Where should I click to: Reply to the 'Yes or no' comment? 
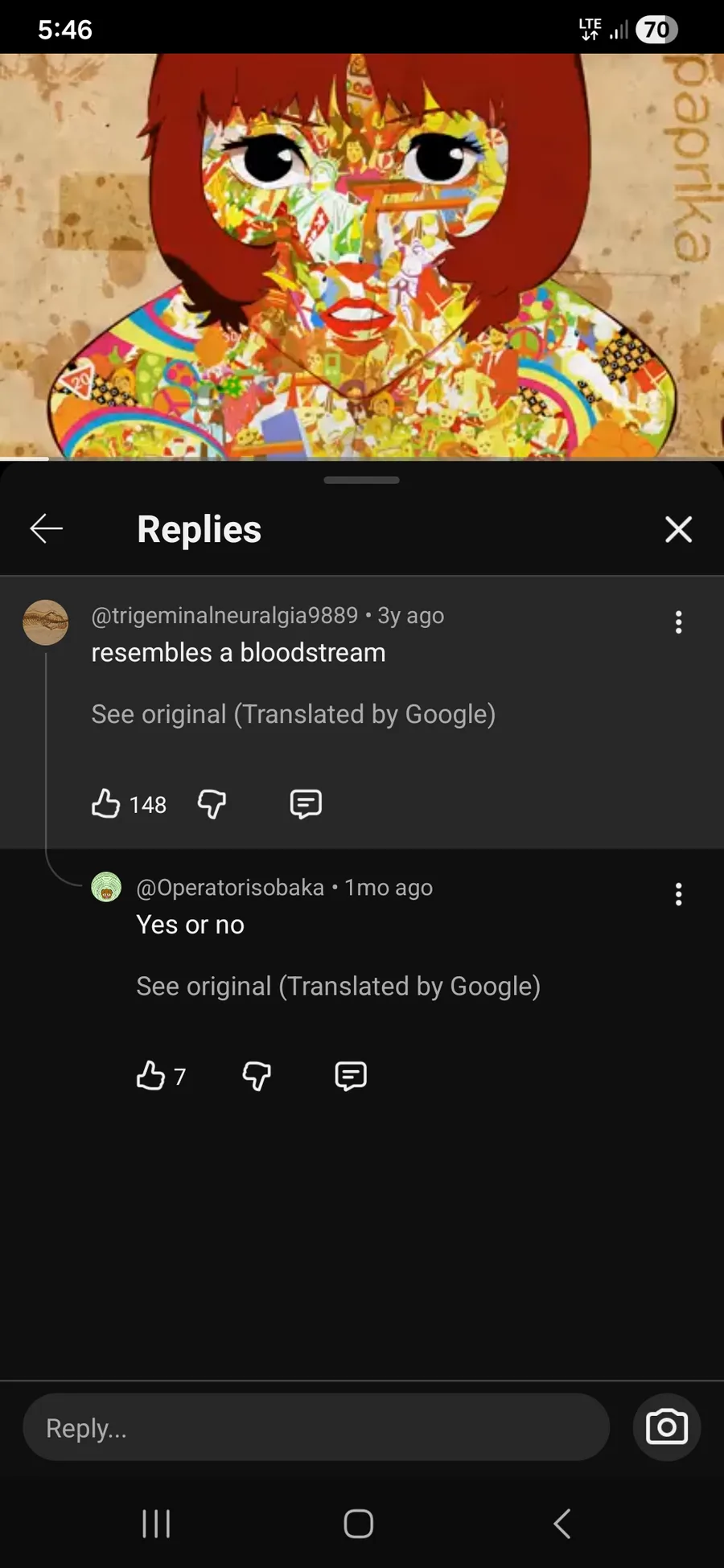click(x=351, y=1075)
